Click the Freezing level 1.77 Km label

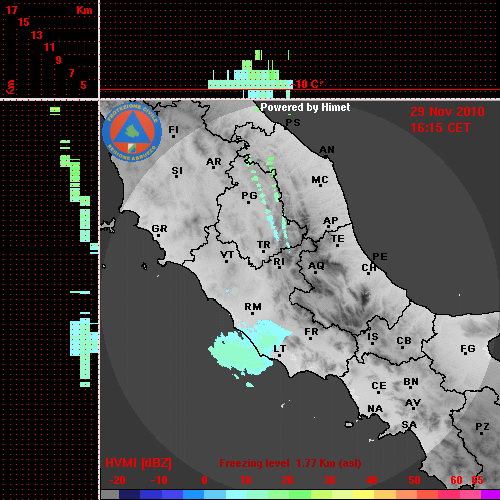290,463
